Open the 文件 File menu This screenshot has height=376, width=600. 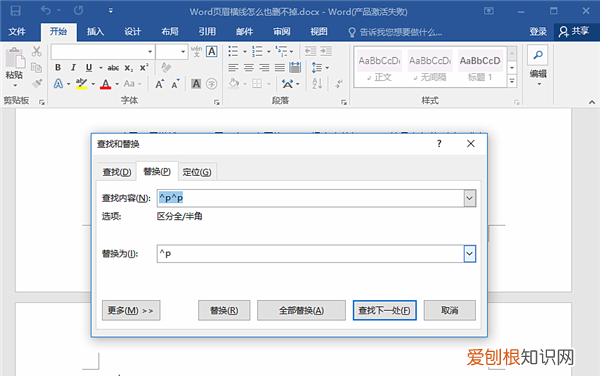17,31
